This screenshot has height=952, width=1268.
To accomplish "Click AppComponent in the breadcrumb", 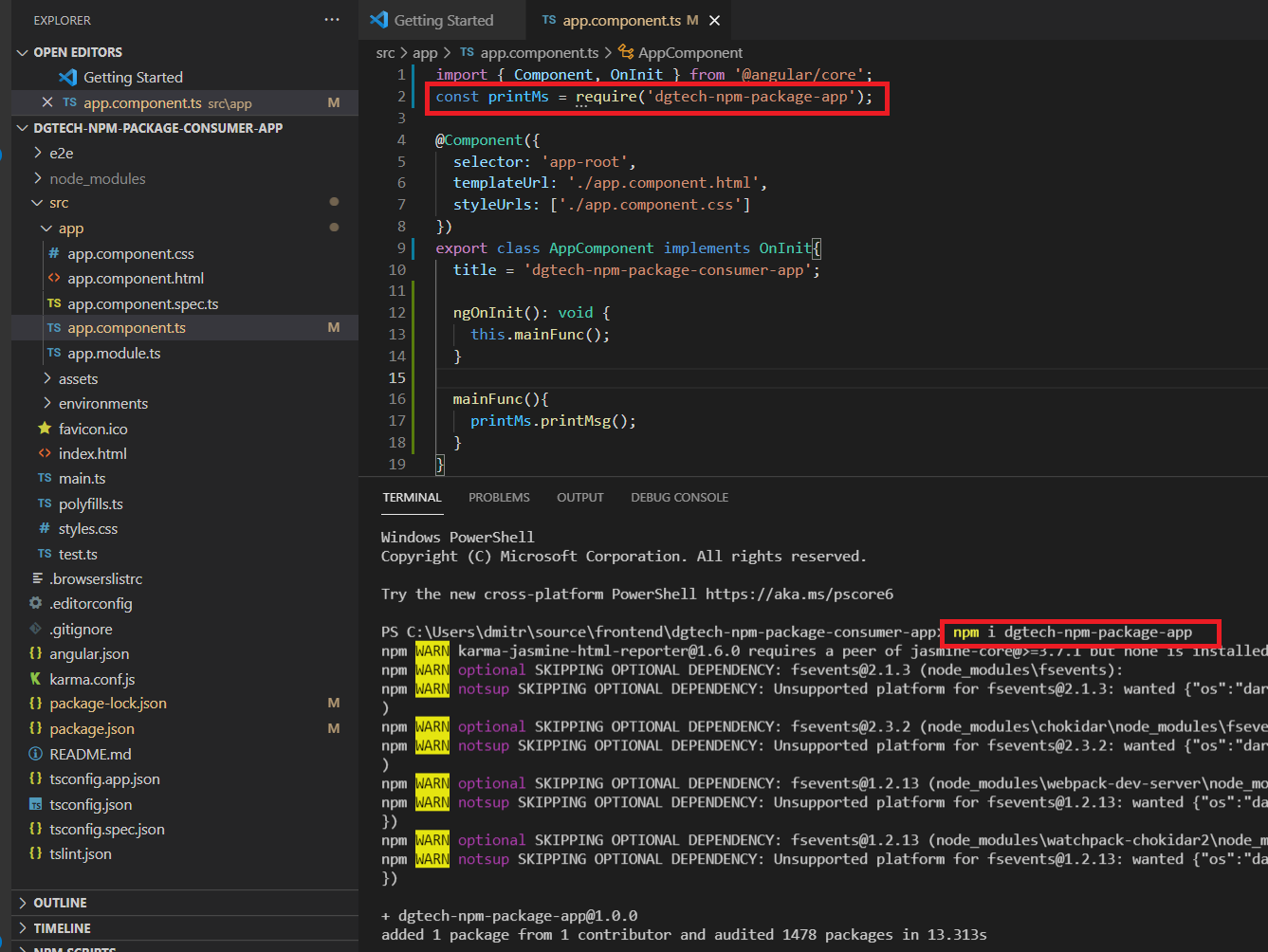I will 689,53.
